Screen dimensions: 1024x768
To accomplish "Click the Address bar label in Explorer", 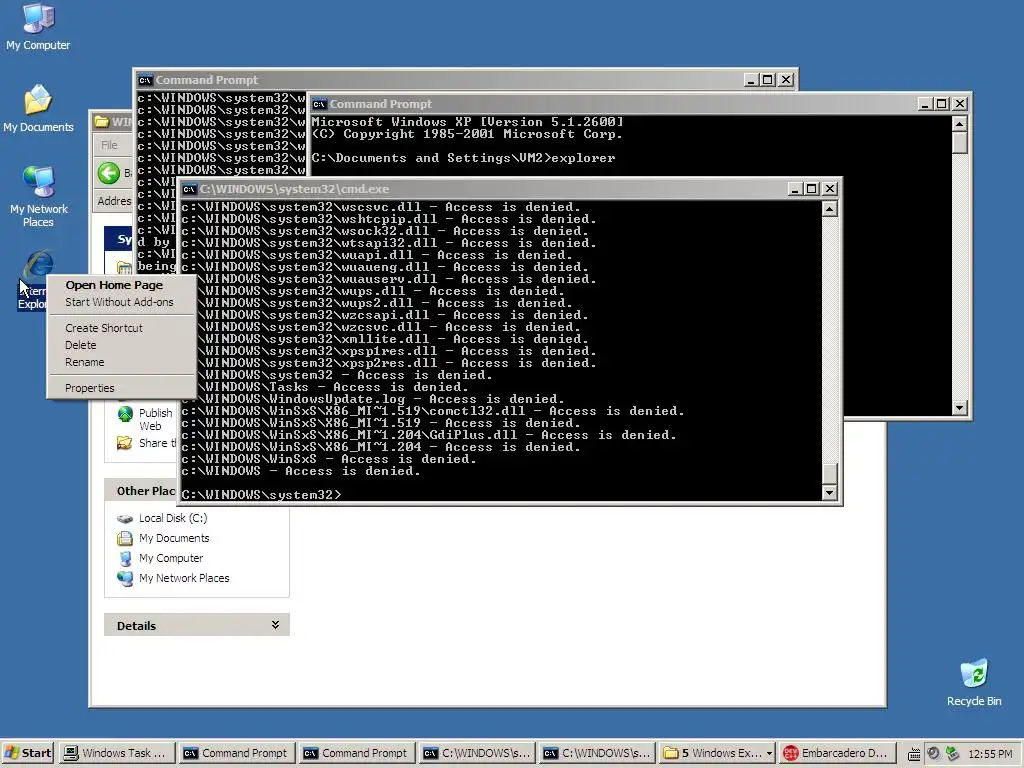I will click(x=114, y=201).
